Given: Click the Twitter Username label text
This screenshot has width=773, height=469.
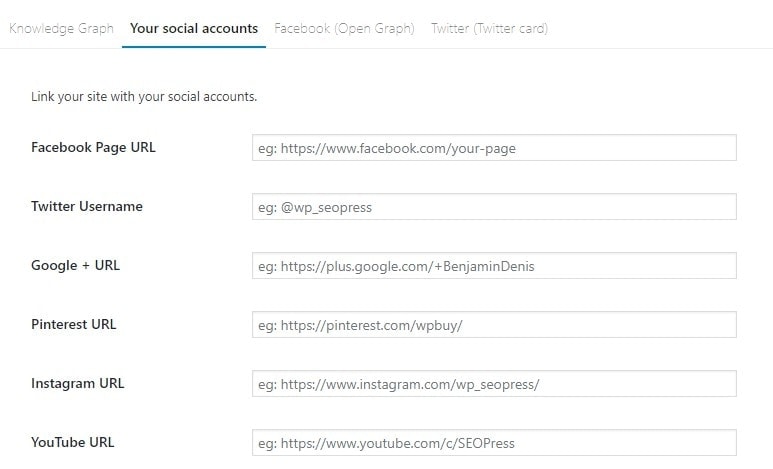Looking at the screenshot, I should point(87,206).
